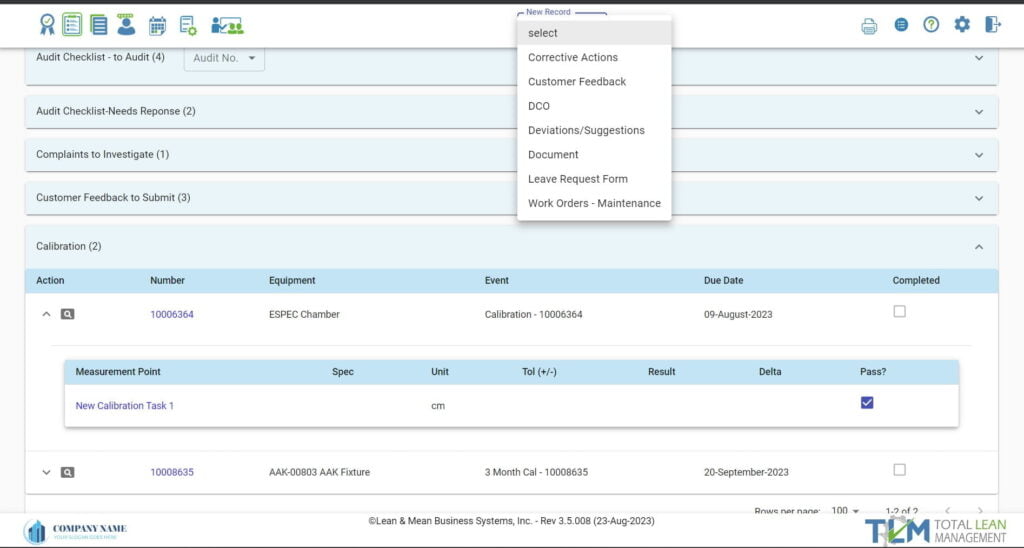Image resolution: width=1024 pixels, height=548 pixels.
Task: Sort by Event column header
Action: pos(496,280)
